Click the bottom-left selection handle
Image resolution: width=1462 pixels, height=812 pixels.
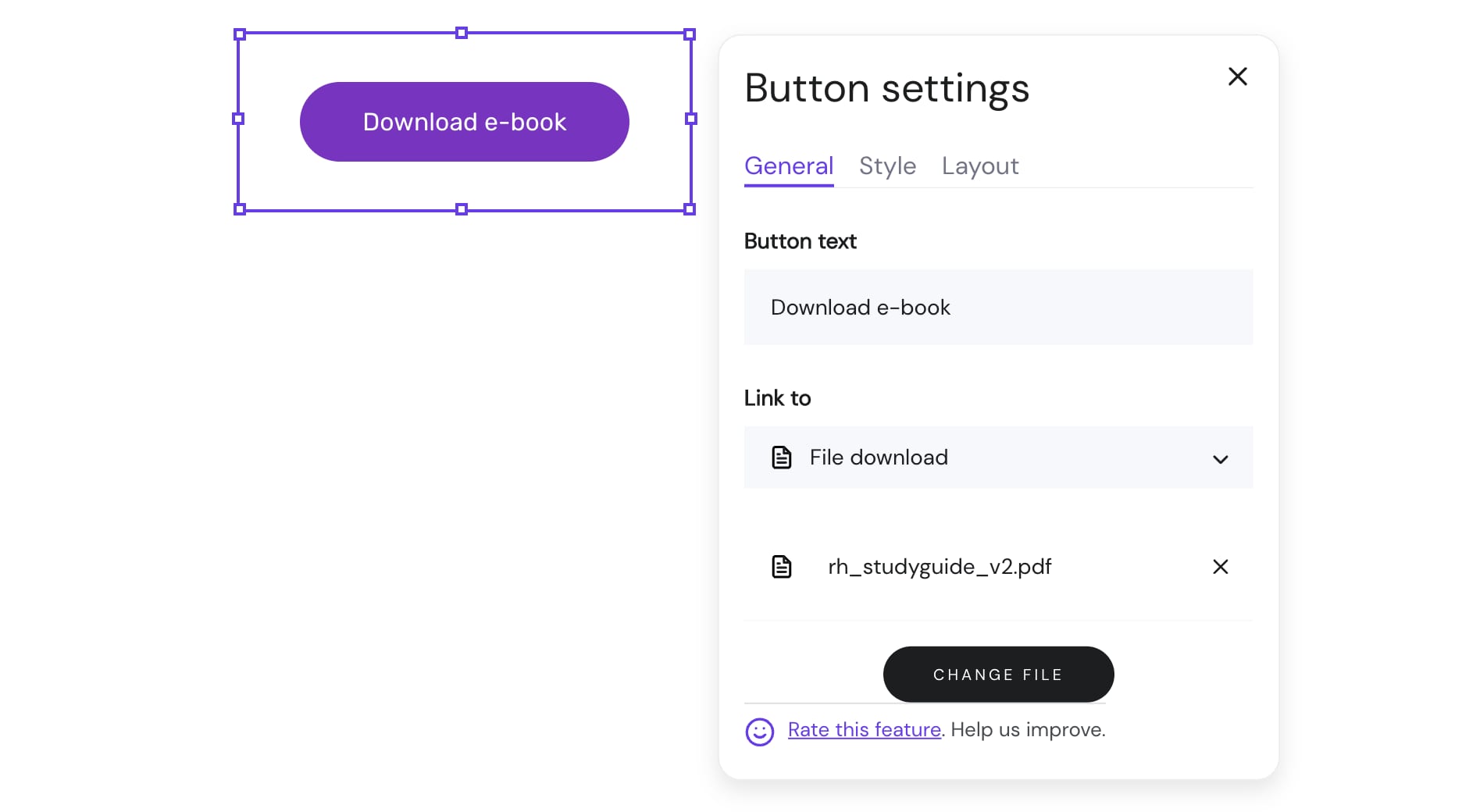(240, 209)
